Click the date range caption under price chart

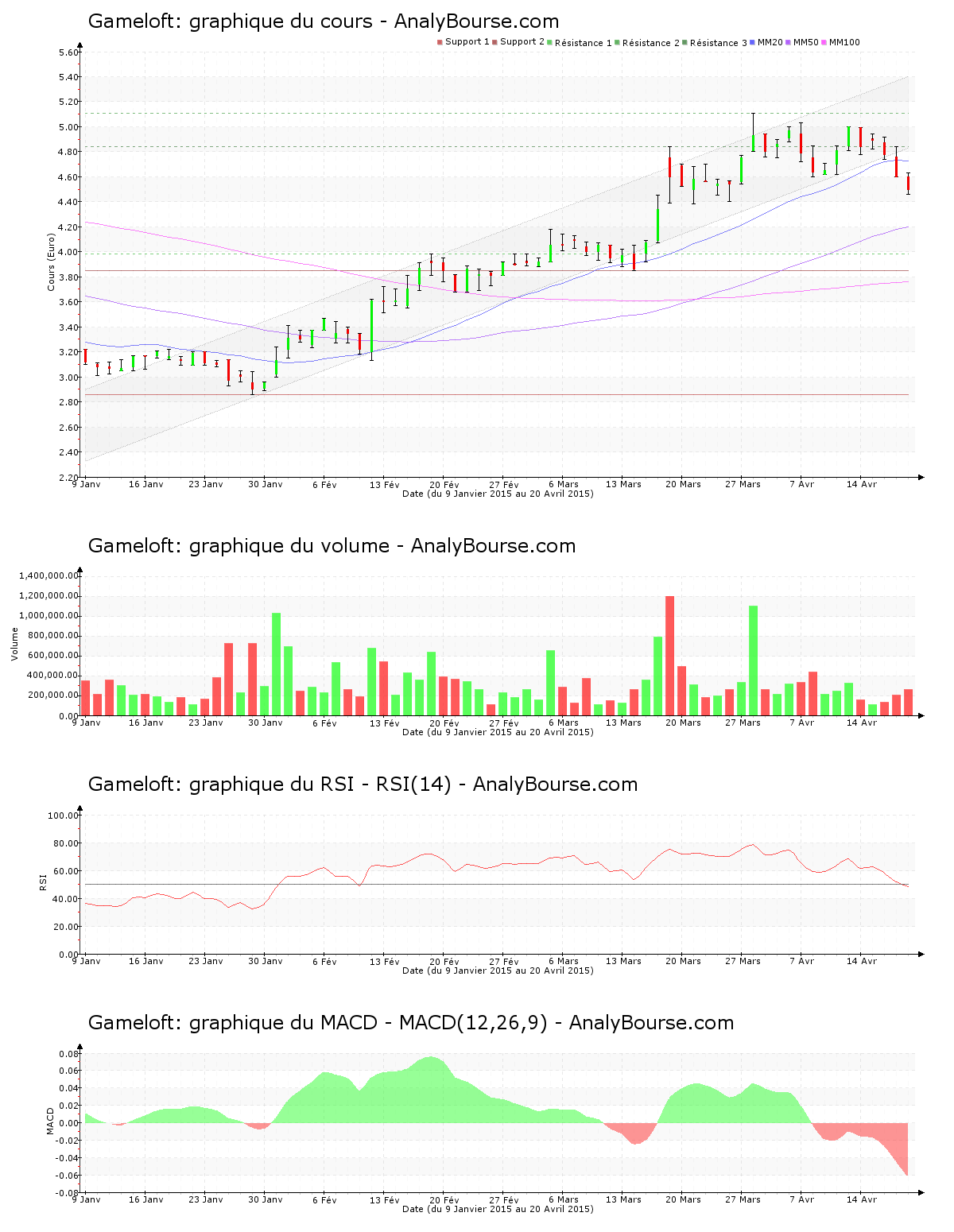(498, 494)
